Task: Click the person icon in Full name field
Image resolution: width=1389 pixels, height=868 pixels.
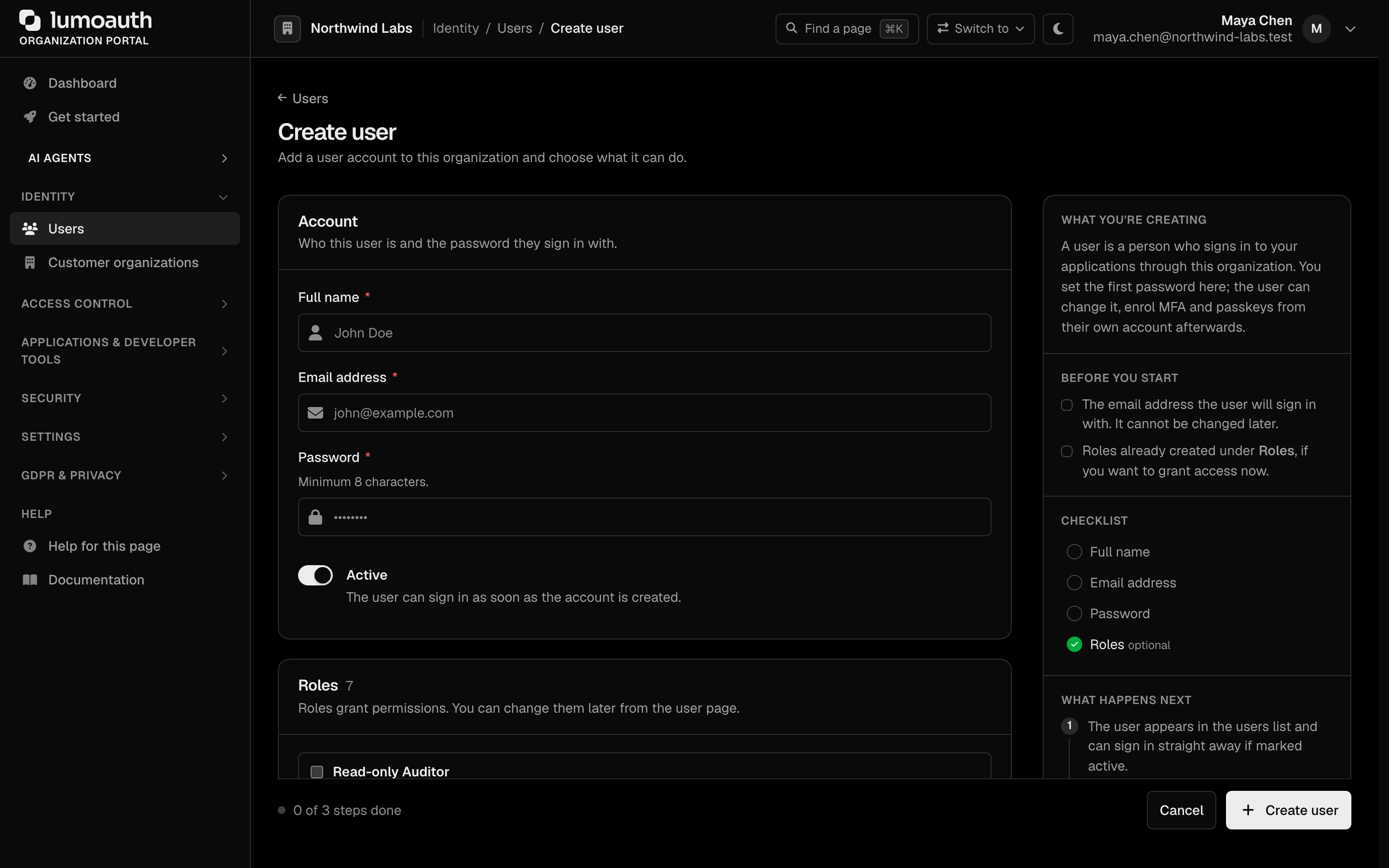Action: 315,333
